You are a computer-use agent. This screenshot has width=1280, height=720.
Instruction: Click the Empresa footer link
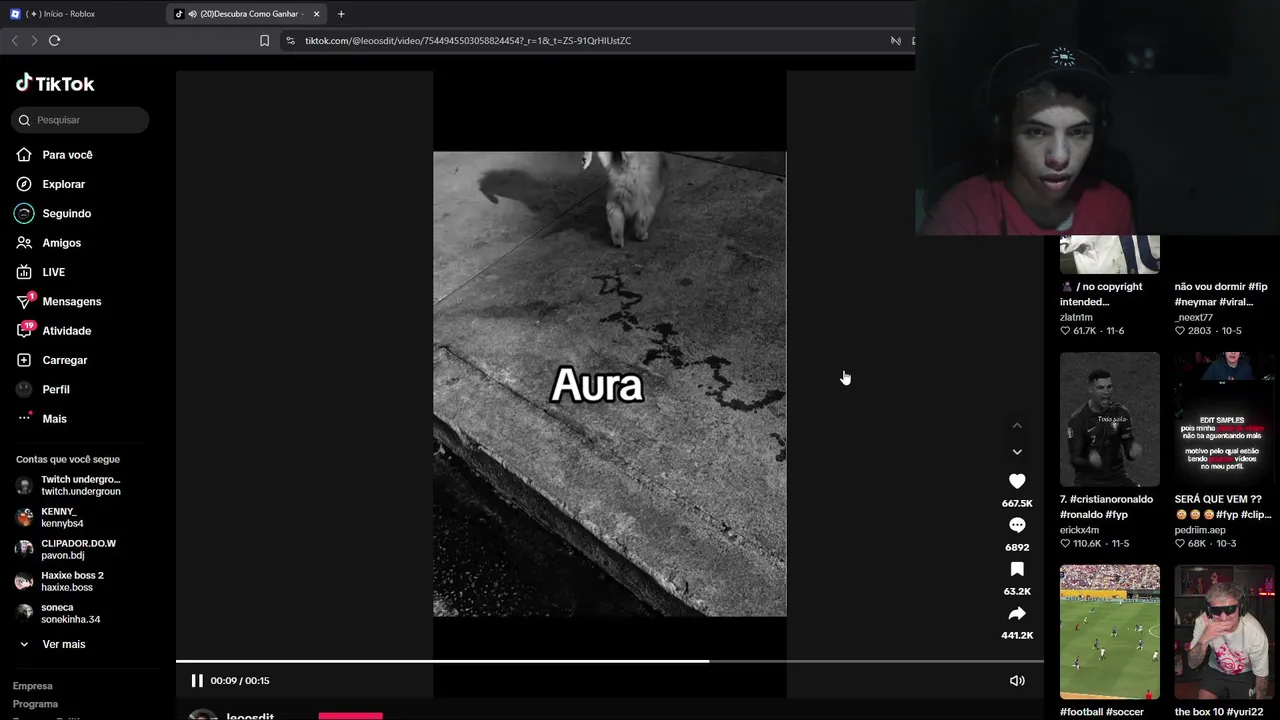click(33, 686)
